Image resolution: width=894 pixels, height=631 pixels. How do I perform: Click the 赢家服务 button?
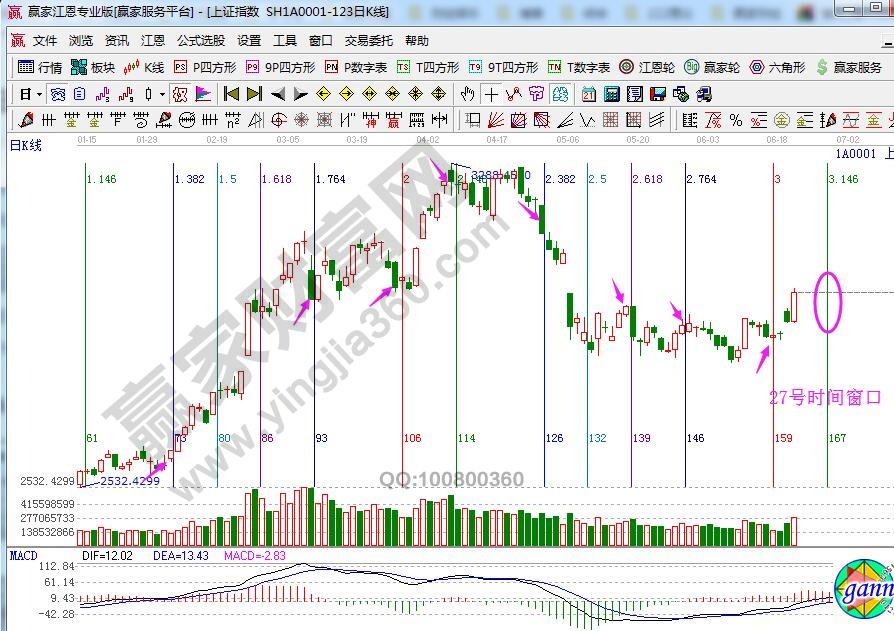[x=850, y=67]
